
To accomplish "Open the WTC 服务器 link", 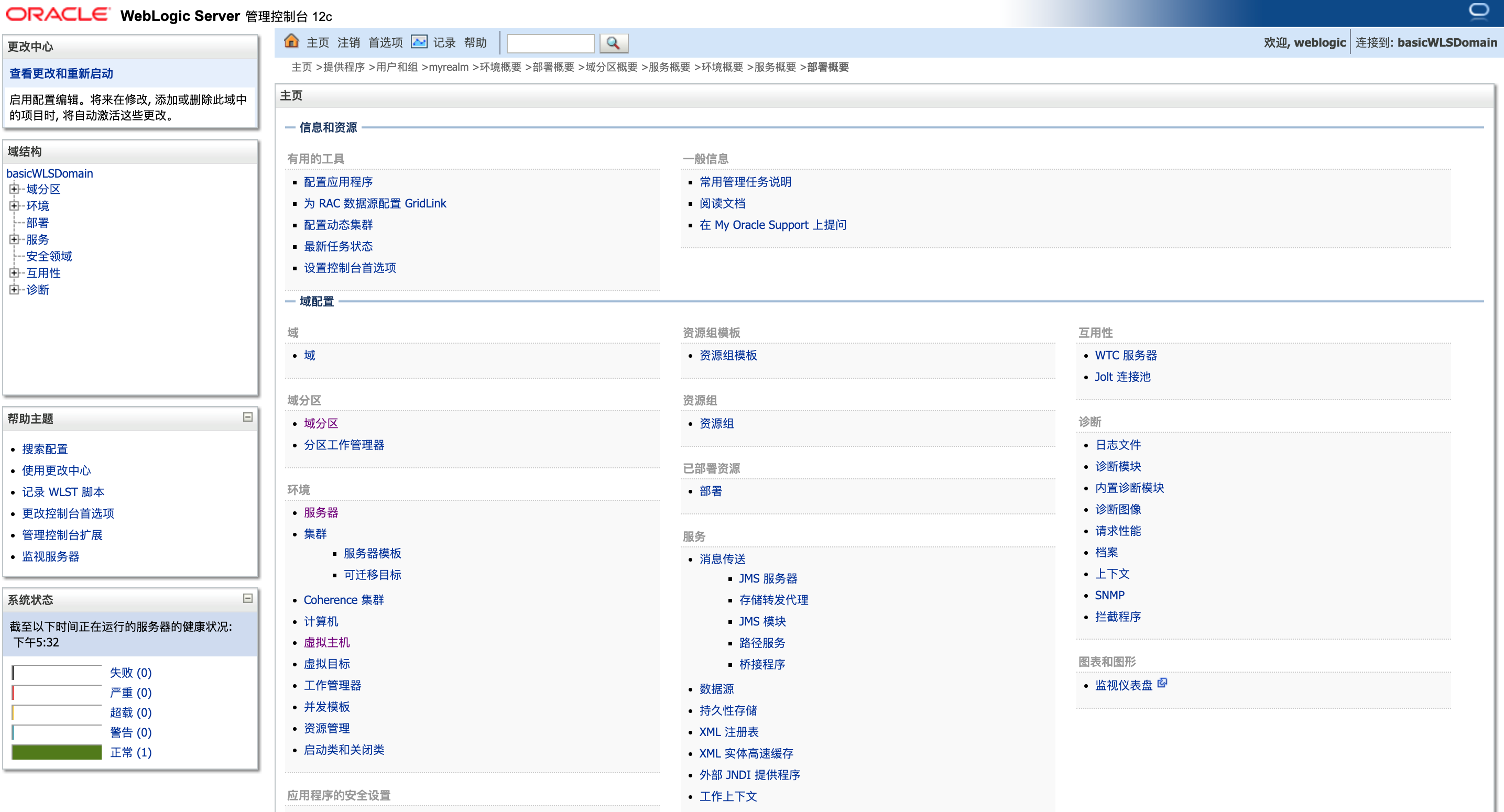I will coord(1126,356).
